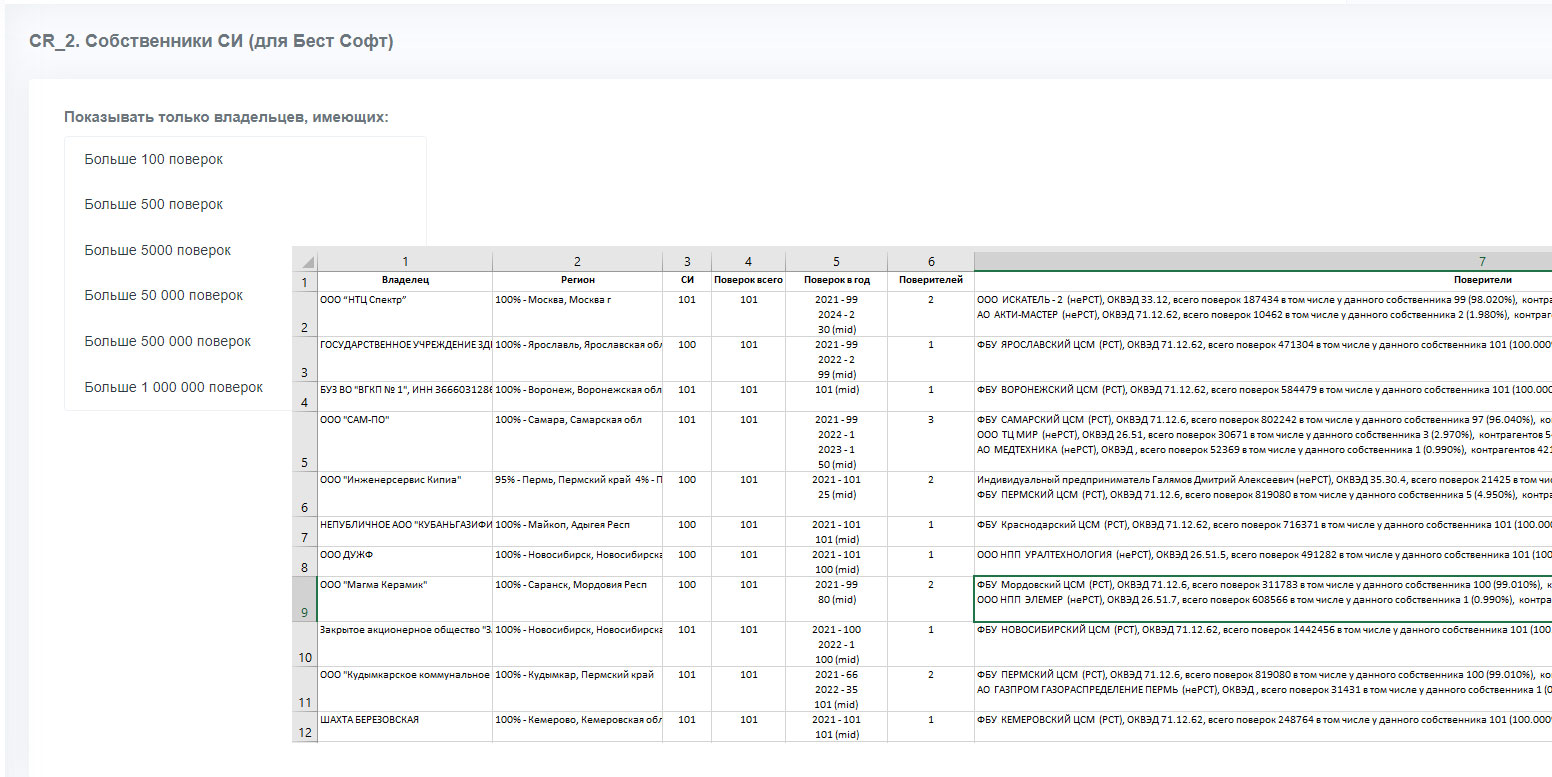Viewport: 1552px width, 777px height.
Task: Choose the "Больше 100 поверок" filter option
Action: 154,159
